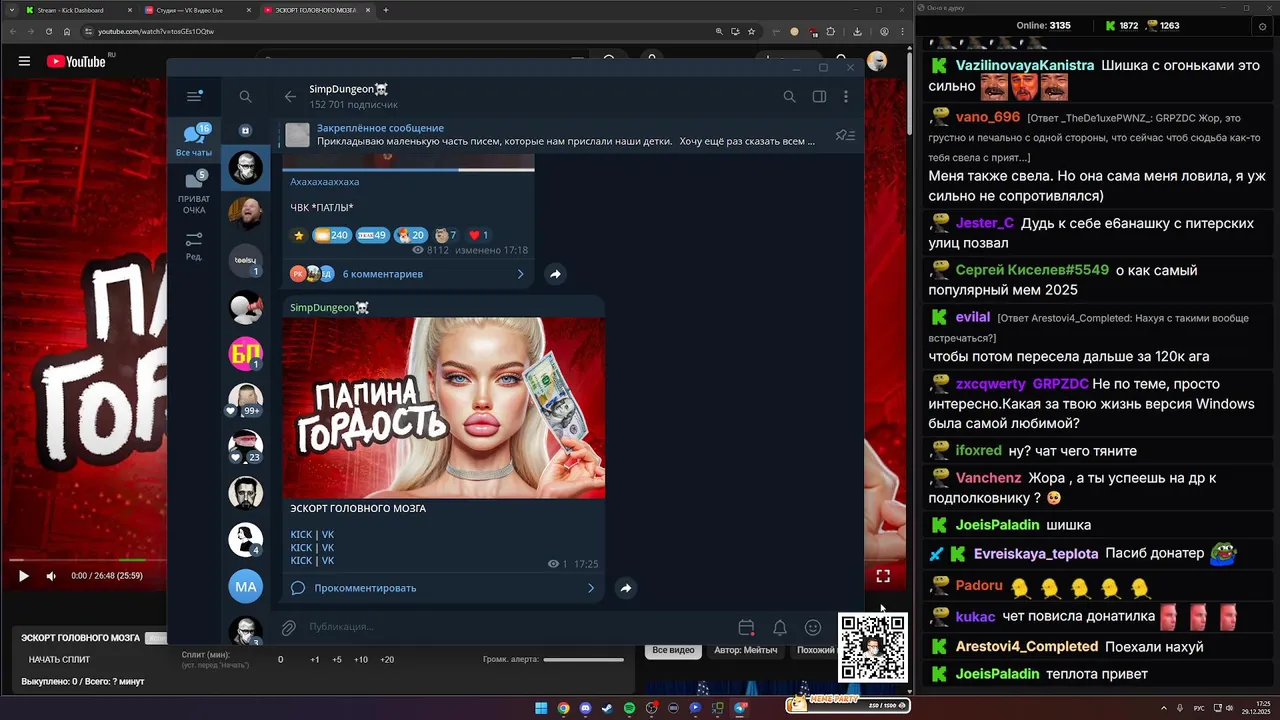
Task: Focus the 'Публикация...' message input
Action: coord(515,627)
